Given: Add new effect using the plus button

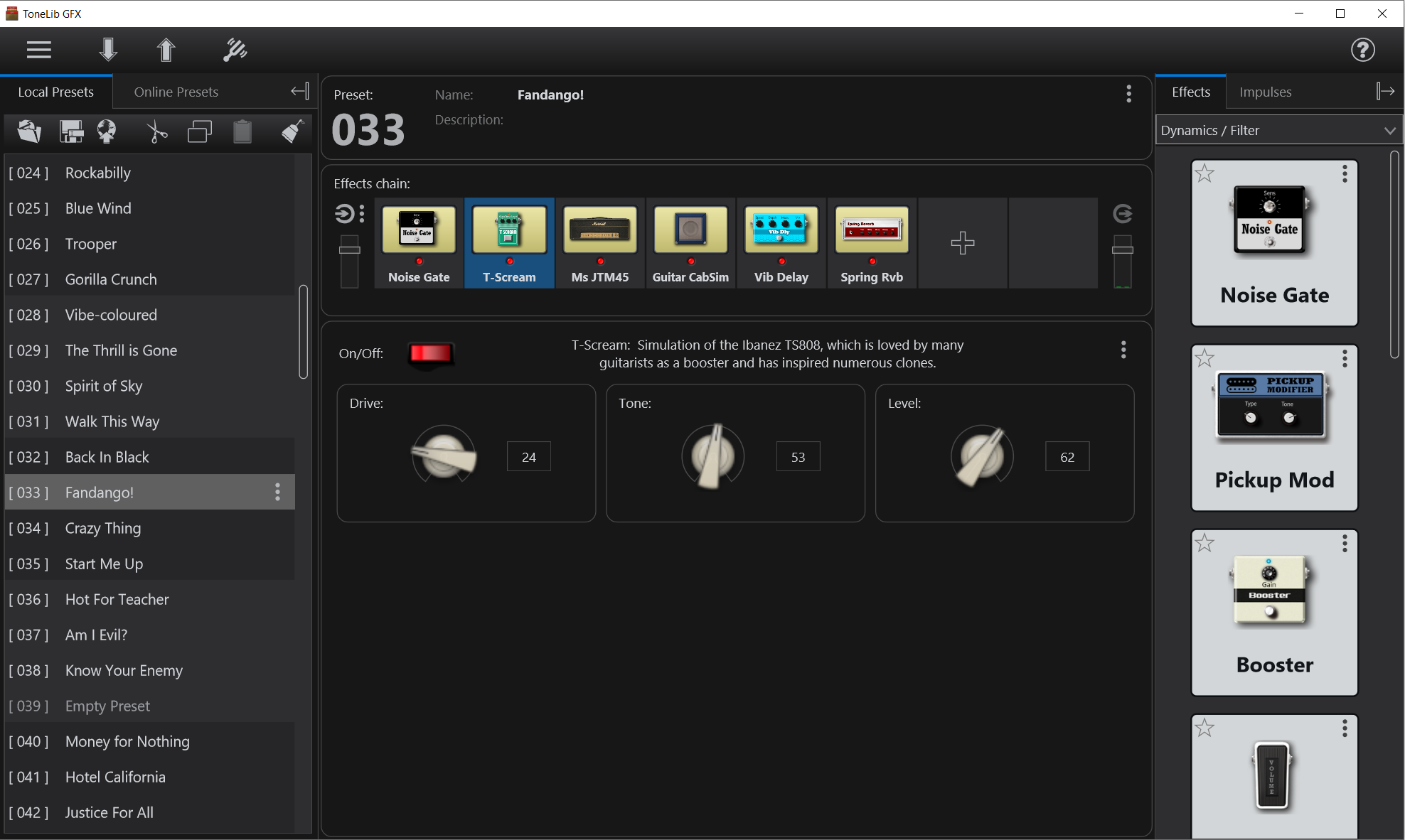Looking at the screenshot, I should pos(962,243).
